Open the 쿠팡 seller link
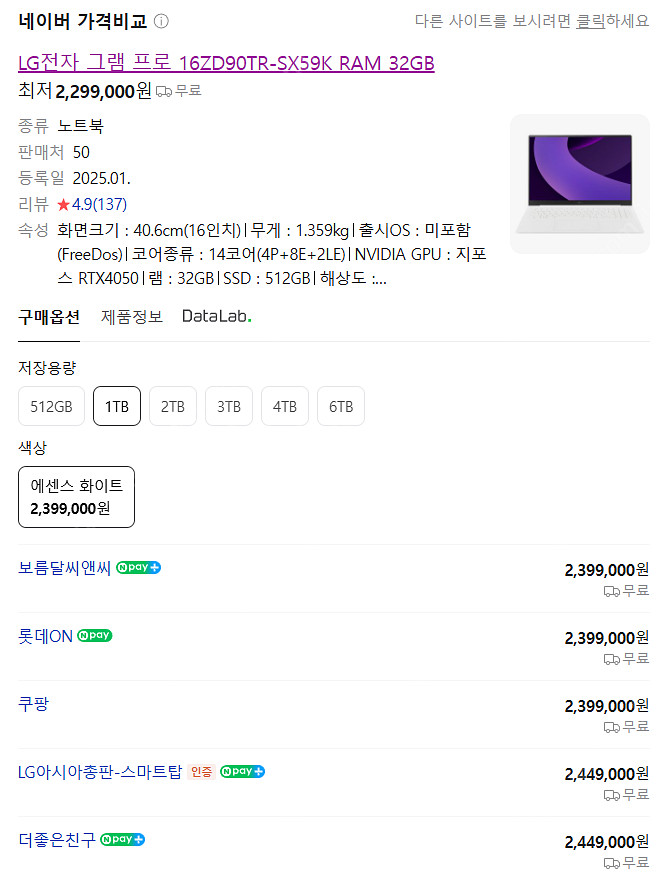This screenshot has width=662, height=879. [34, 704]
